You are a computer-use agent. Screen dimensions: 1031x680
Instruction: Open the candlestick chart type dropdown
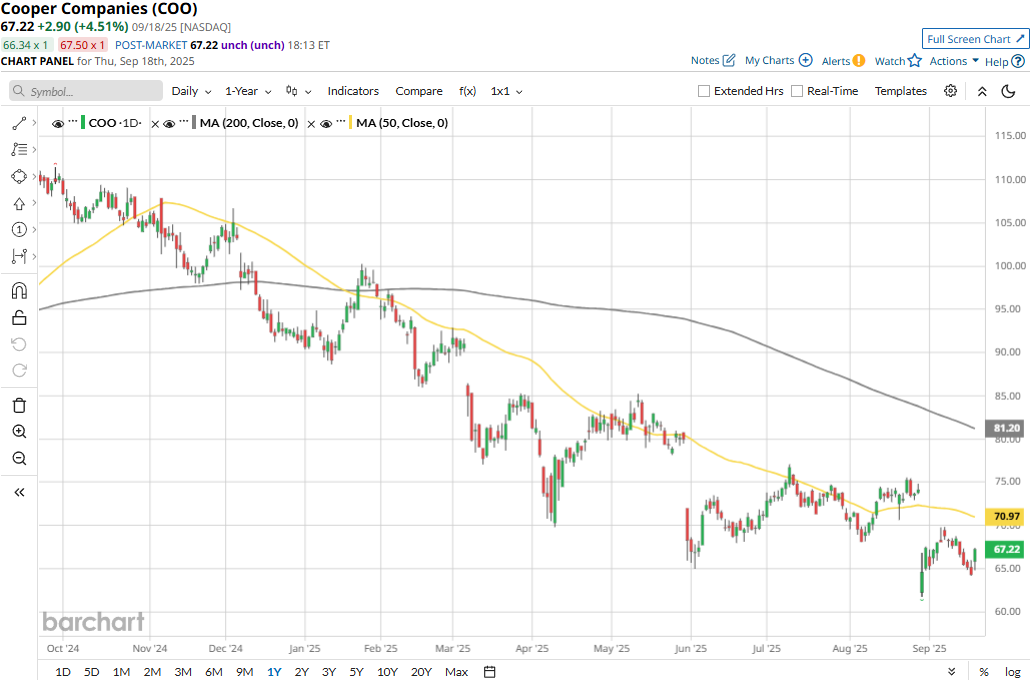(x=298, y=91)
